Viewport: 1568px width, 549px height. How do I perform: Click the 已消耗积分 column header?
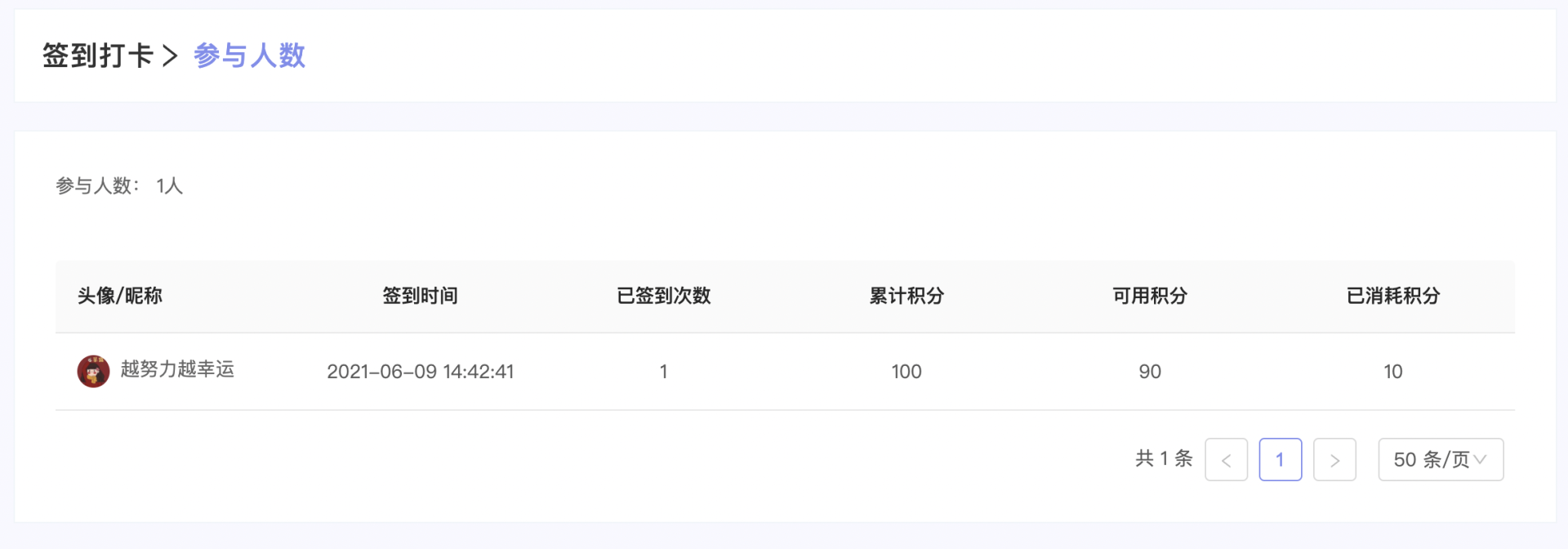pyautogui.click(x=1393, y=296)
